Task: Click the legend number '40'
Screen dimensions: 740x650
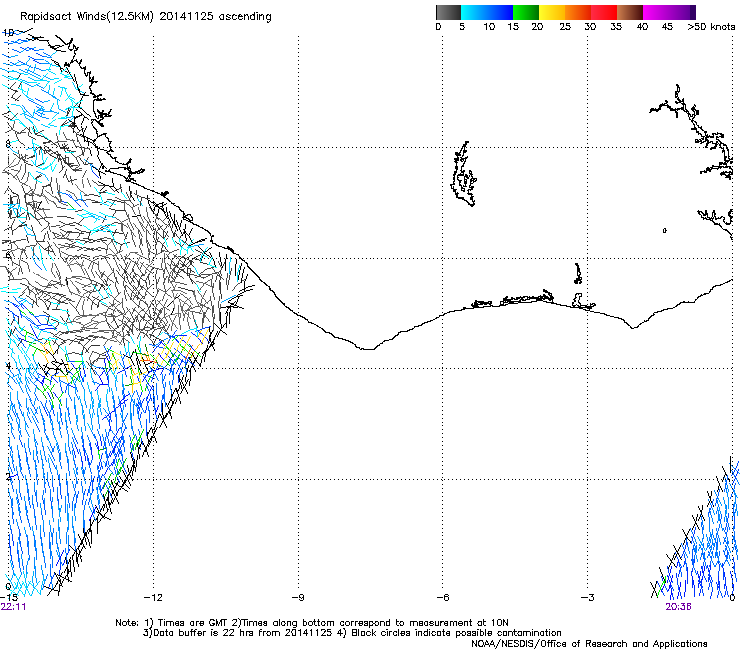Action: (642, 27)
